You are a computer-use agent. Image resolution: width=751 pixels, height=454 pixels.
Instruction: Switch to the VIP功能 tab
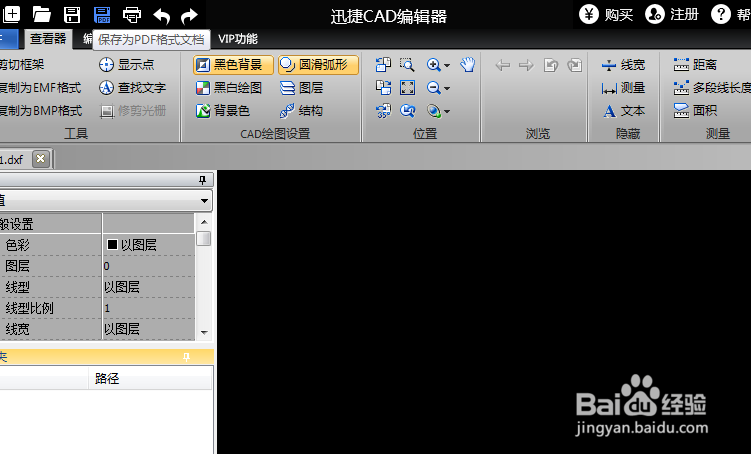[x=238, y=39]
